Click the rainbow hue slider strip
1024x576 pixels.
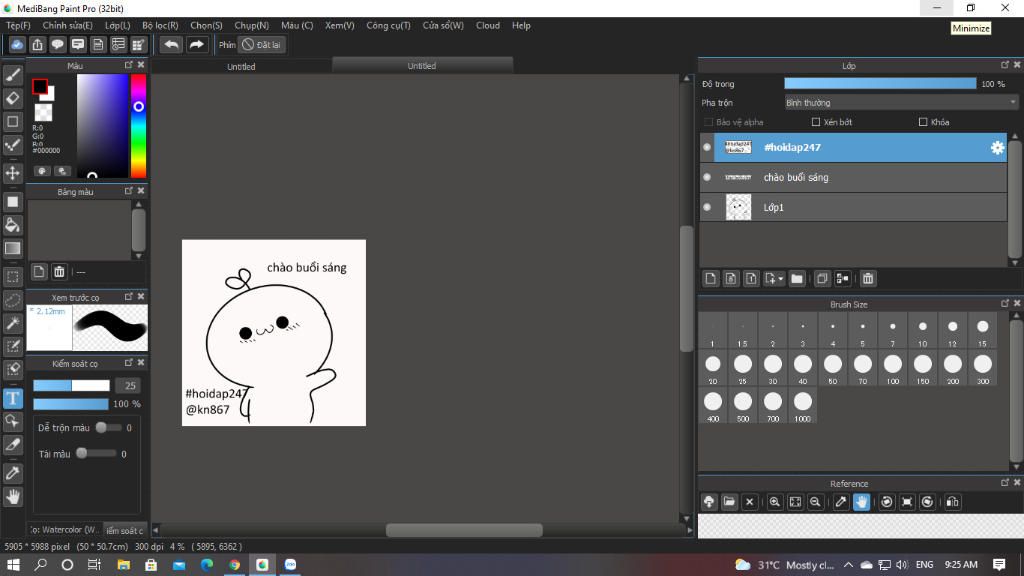tap(138, 125)
